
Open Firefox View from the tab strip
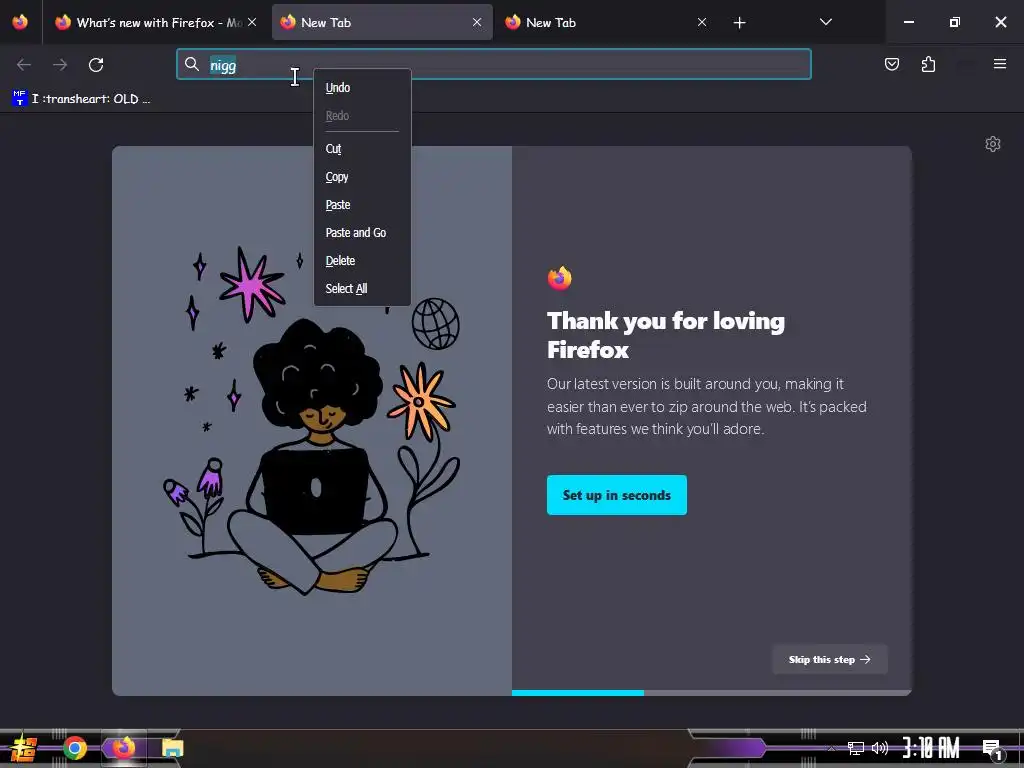coord(20,22)
